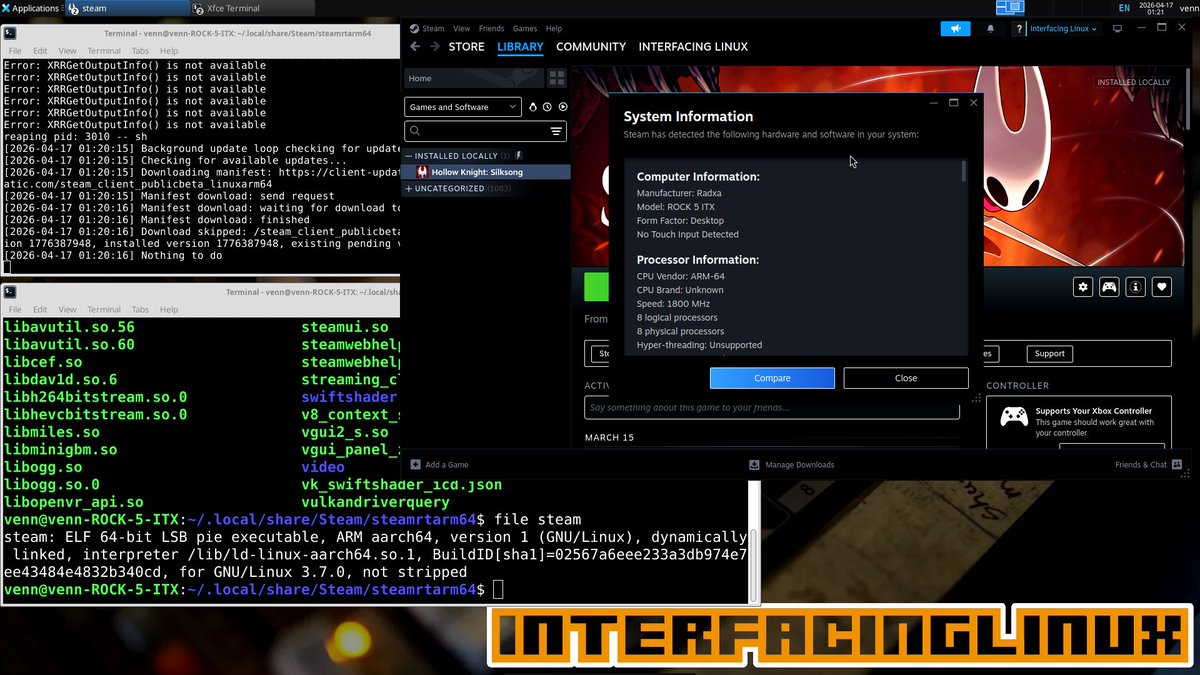Open the Library Home button
Image resolution: width=1200 pixels, height=675 pixels.
pyautogui.click(x=474, y=78)
